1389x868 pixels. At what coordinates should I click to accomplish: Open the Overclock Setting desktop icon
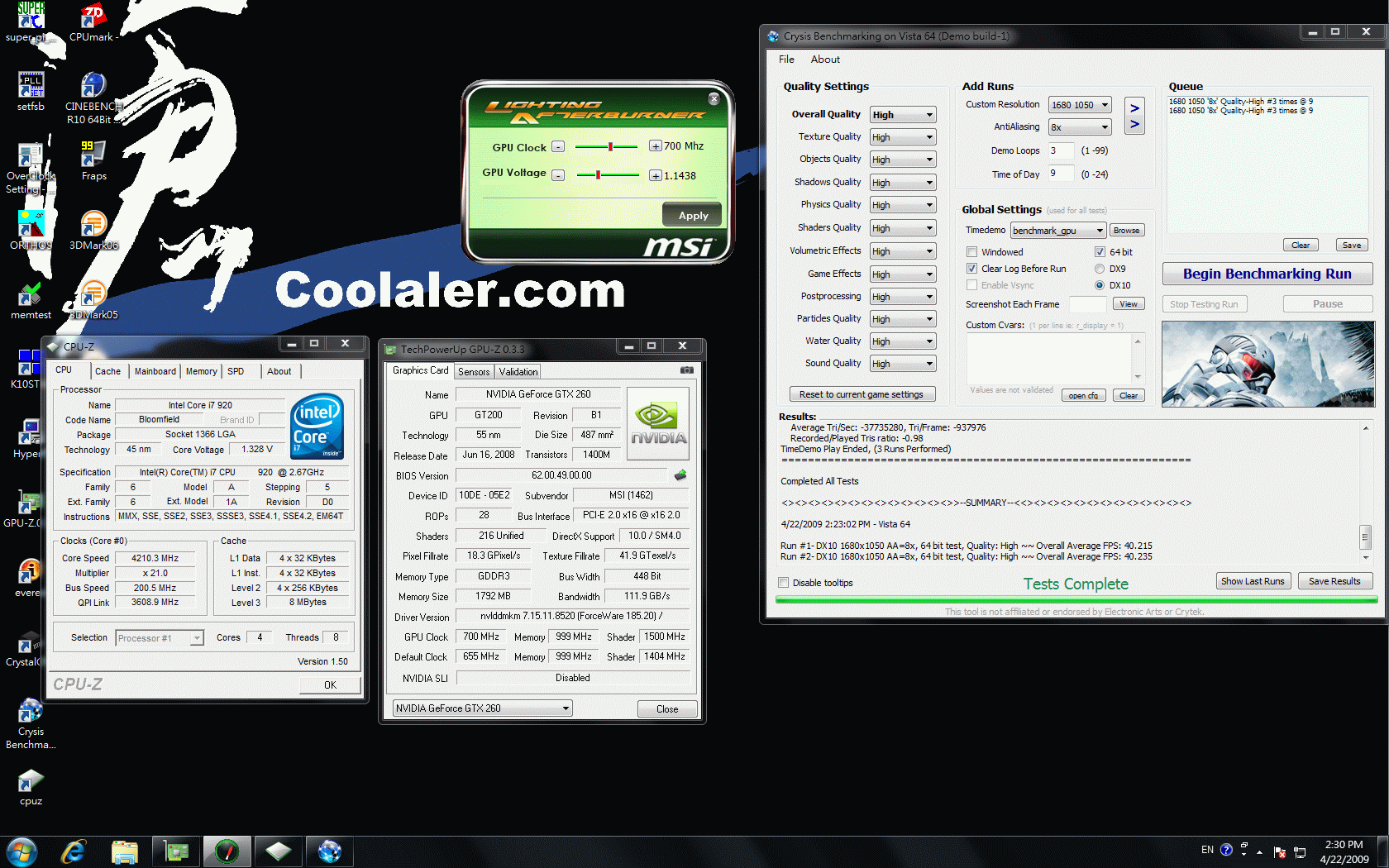pos(31,169)
